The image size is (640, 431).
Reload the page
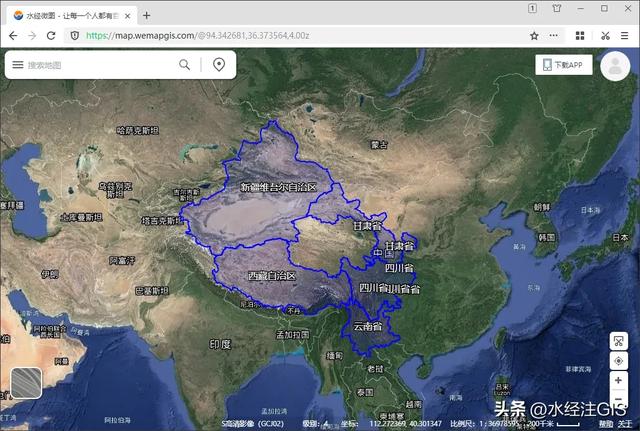[51, 36]
